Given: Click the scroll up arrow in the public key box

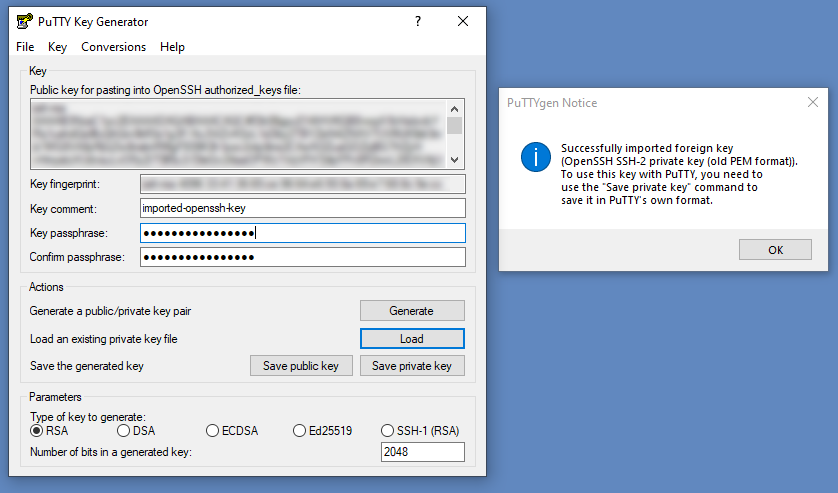Looking at the screenshot, I should 454,109.
